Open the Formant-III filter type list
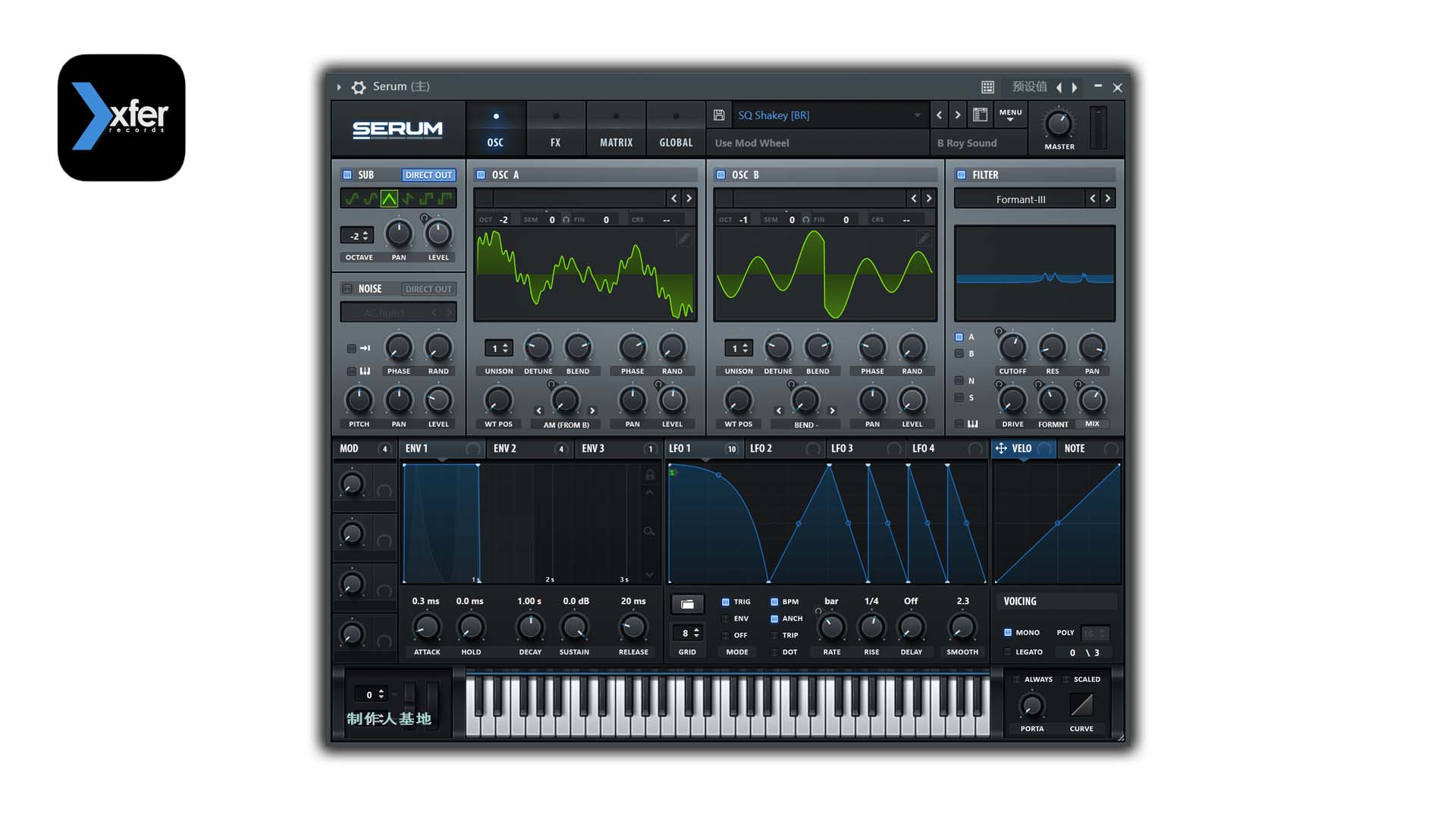 pos(1020,199)
